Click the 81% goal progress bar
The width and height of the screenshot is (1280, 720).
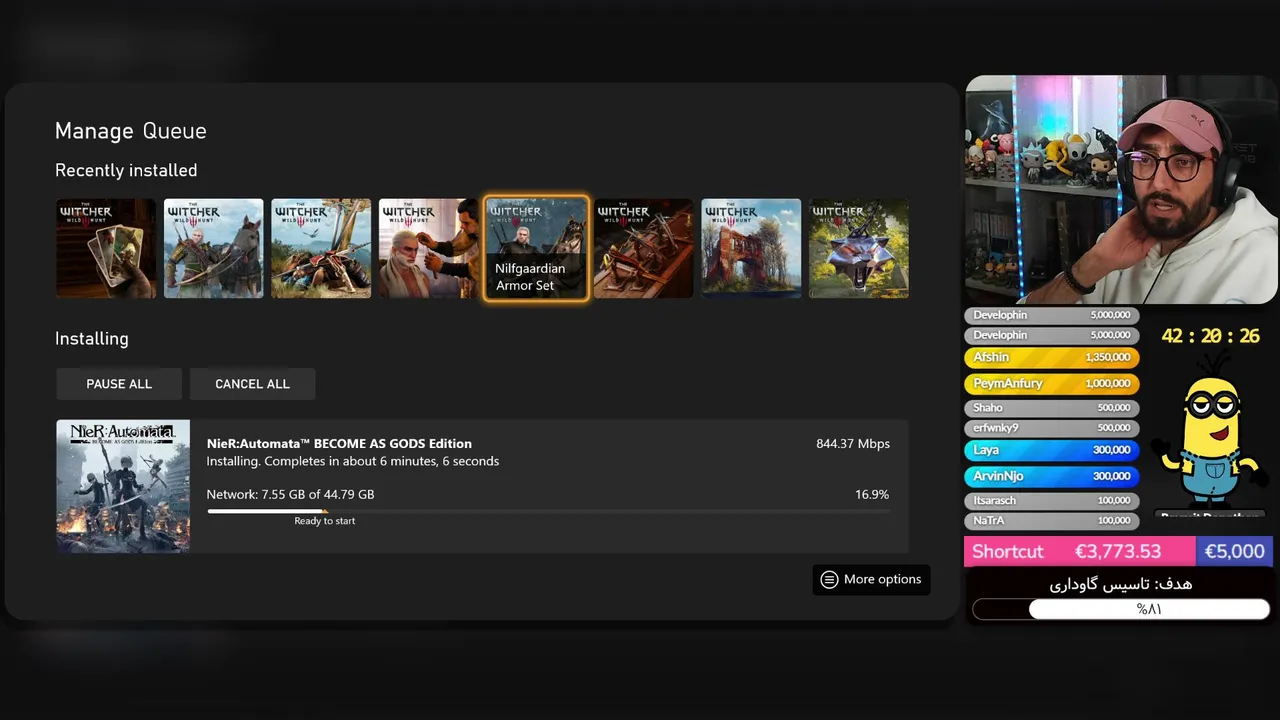coord(1121,609)
